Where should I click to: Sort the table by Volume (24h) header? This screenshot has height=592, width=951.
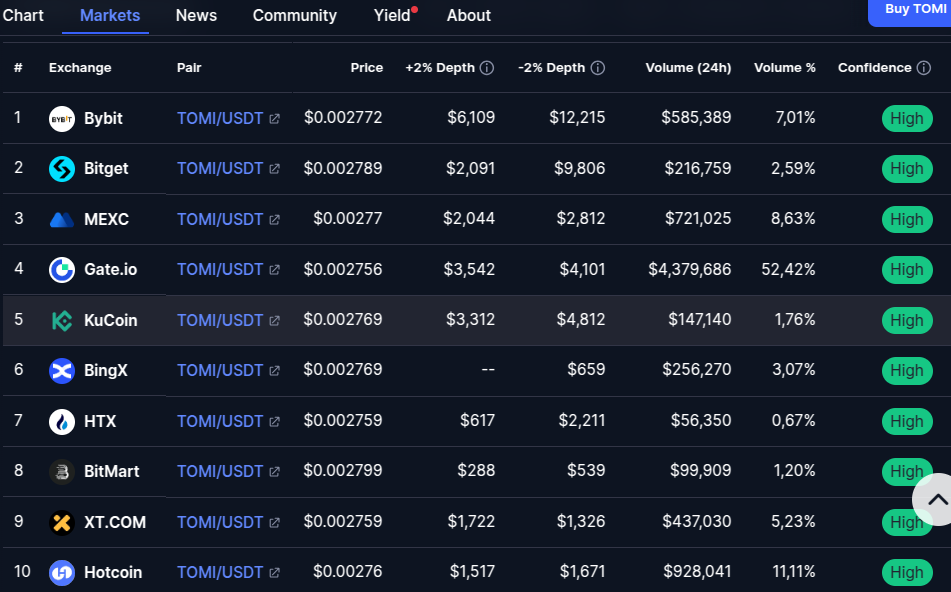click(x=688, y=68)
